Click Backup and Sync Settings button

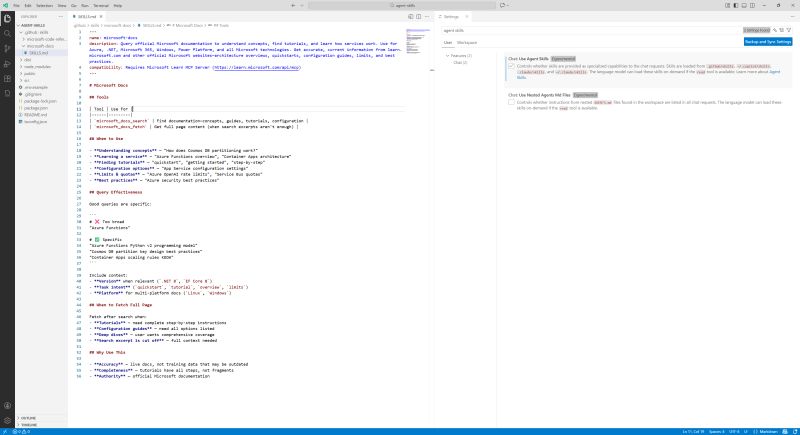pyautogui.click(x=768, y=42)
